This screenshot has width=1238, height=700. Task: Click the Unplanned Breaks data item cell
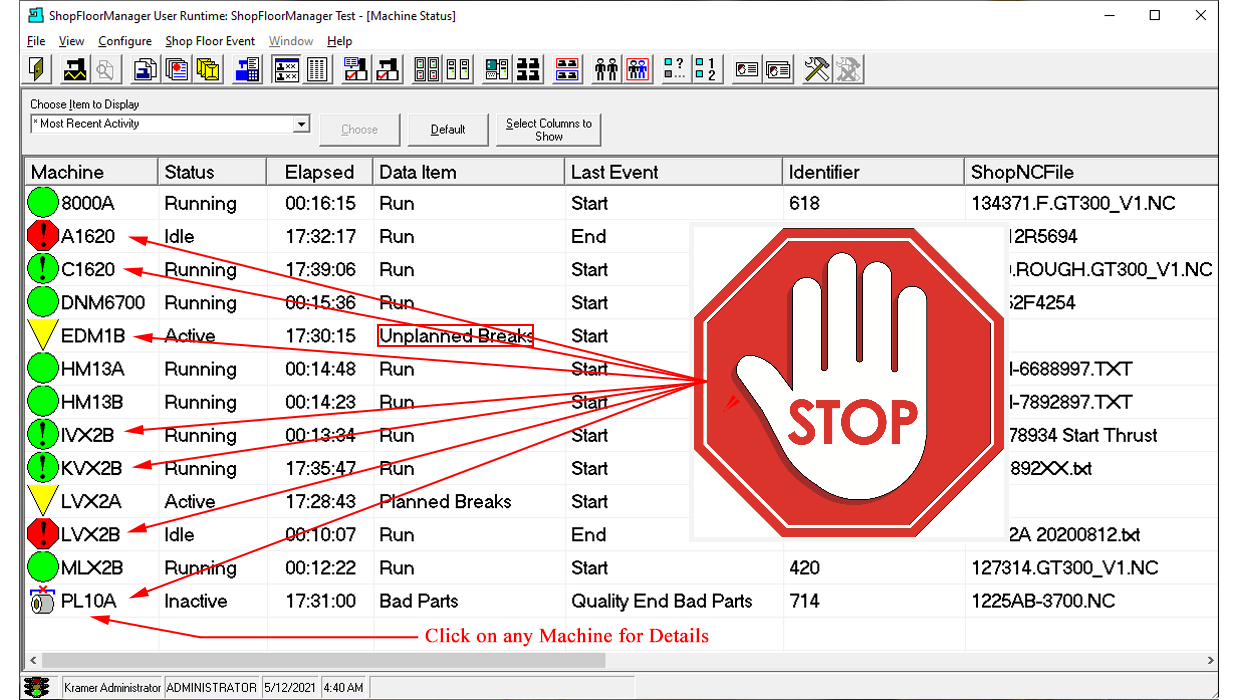pyautogui.click(x=455, y=335)
